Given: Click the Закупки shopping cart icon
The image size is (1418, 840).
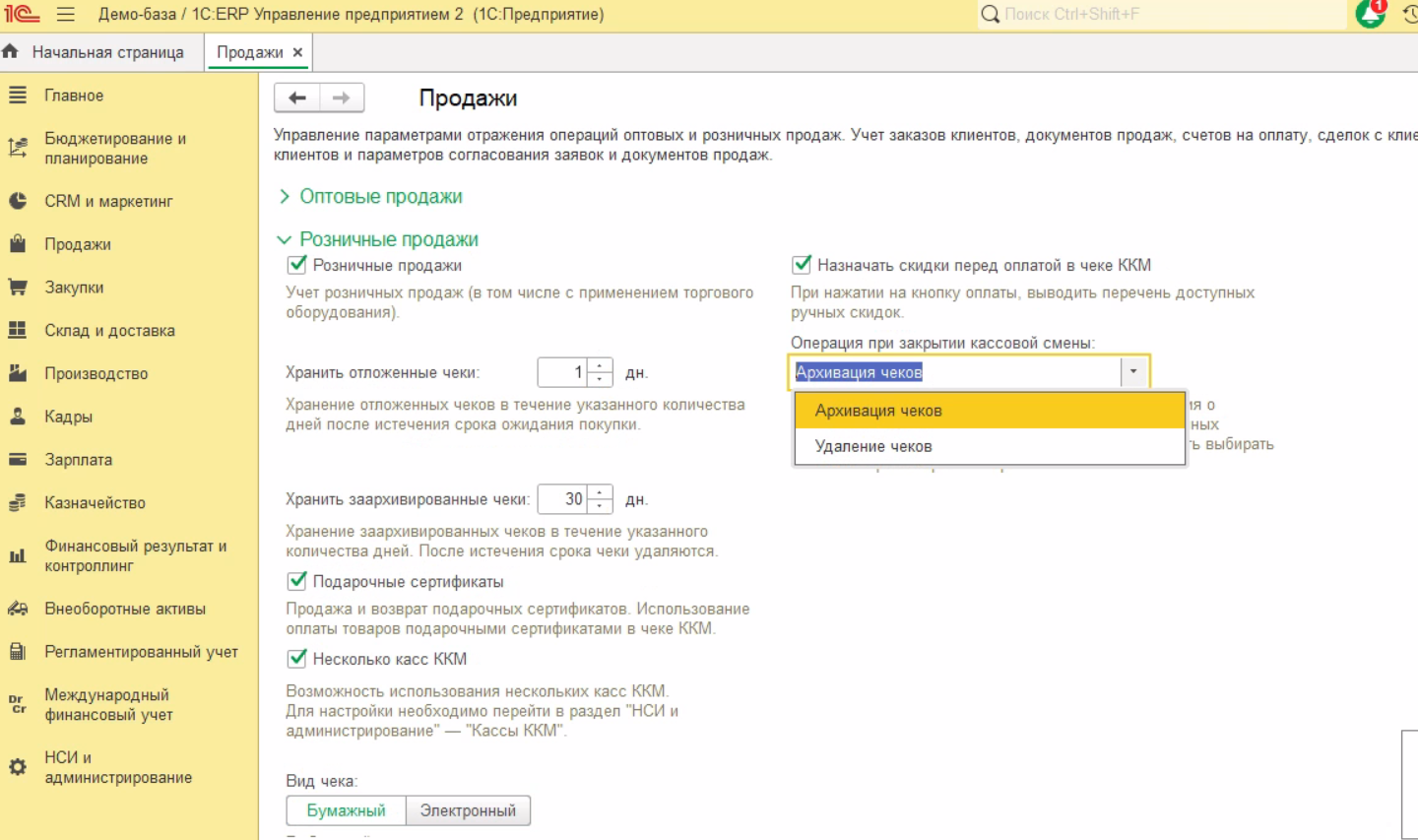Looking at the screenshot, I should [18, 288].
